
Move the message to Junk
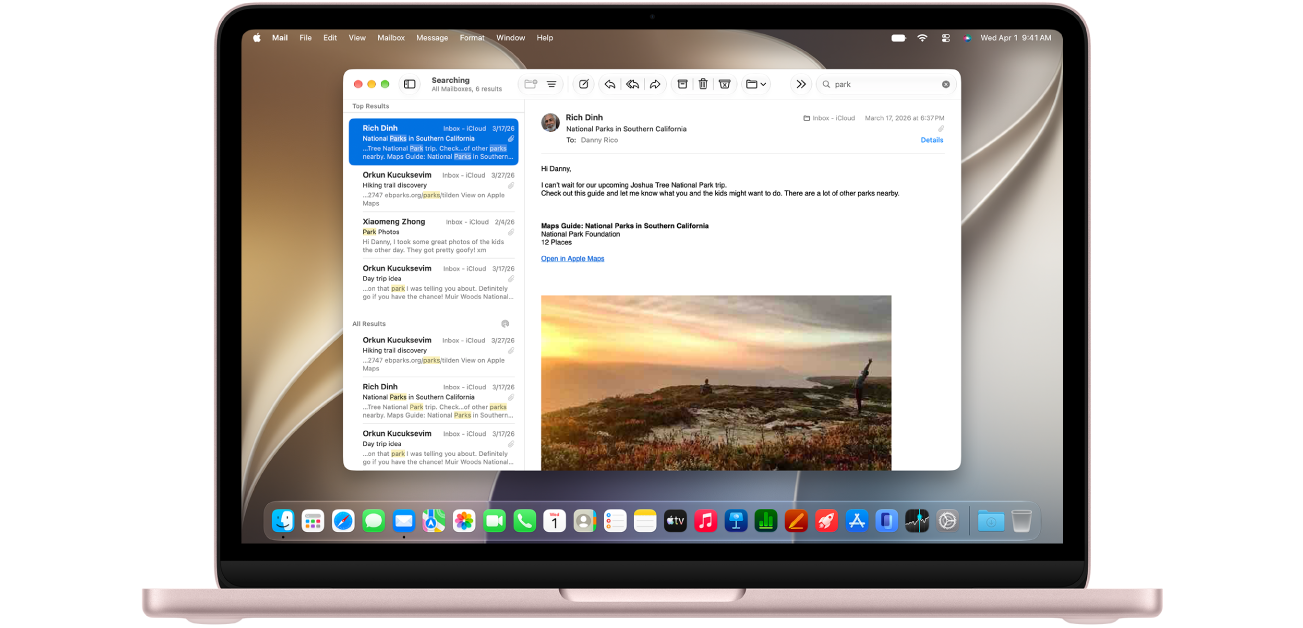pos(725,84)
